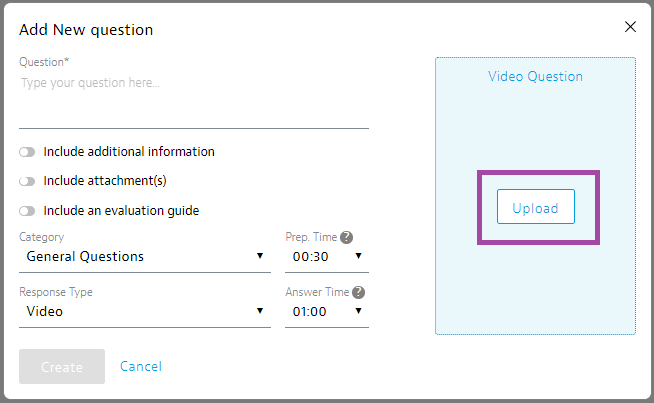This screenshot has width=654, height=403.
Task: Click the Include an evaluation guide label
Action: coord(121,211)
